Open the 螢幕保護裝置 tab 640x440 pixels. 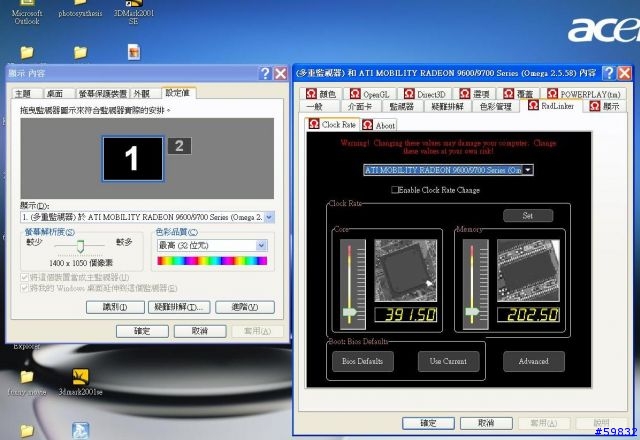tap(102, 94)
